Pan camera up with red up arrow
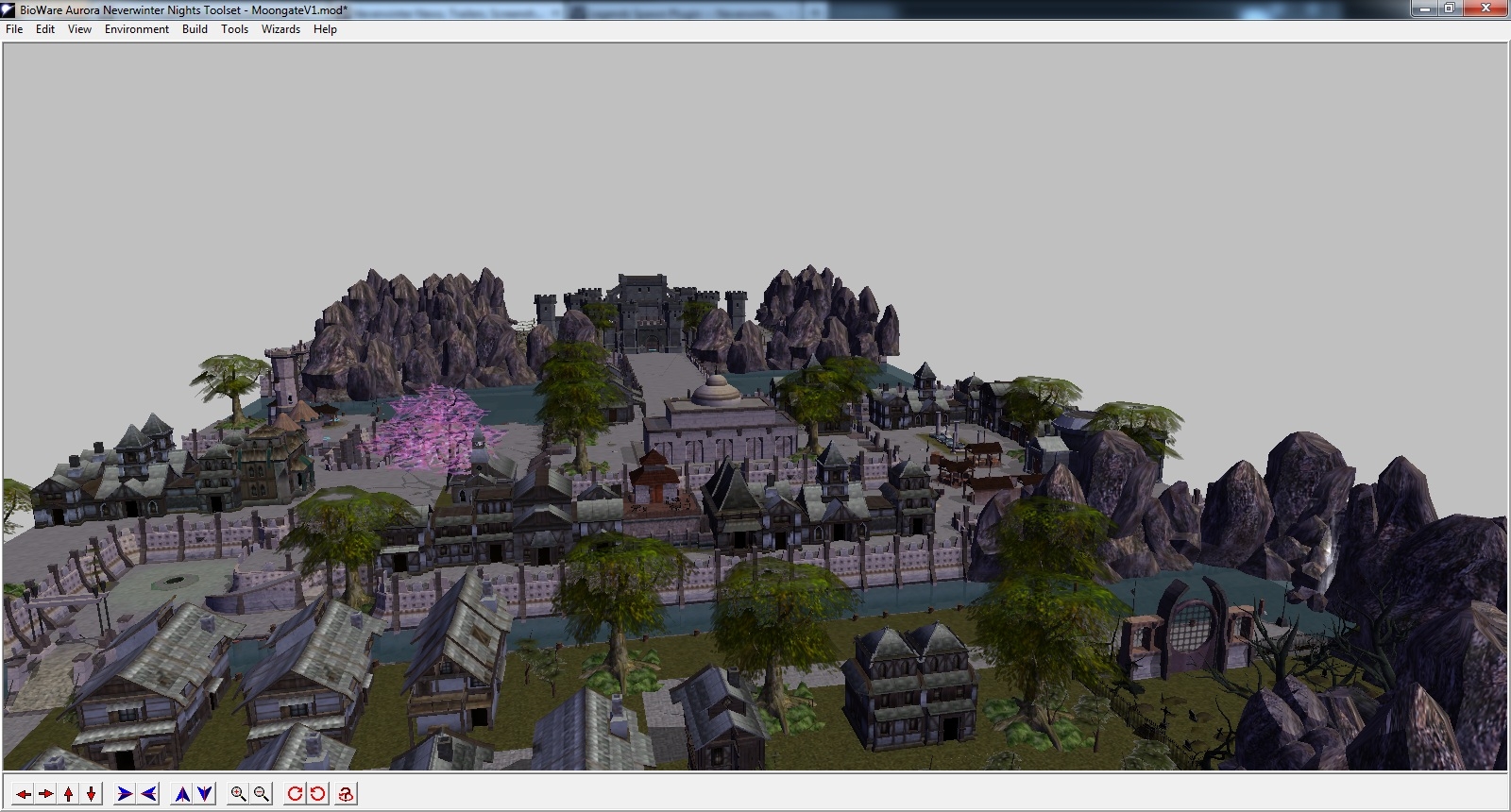The width and height of the screenshot is (1511, 812). (x=69, y=794)
